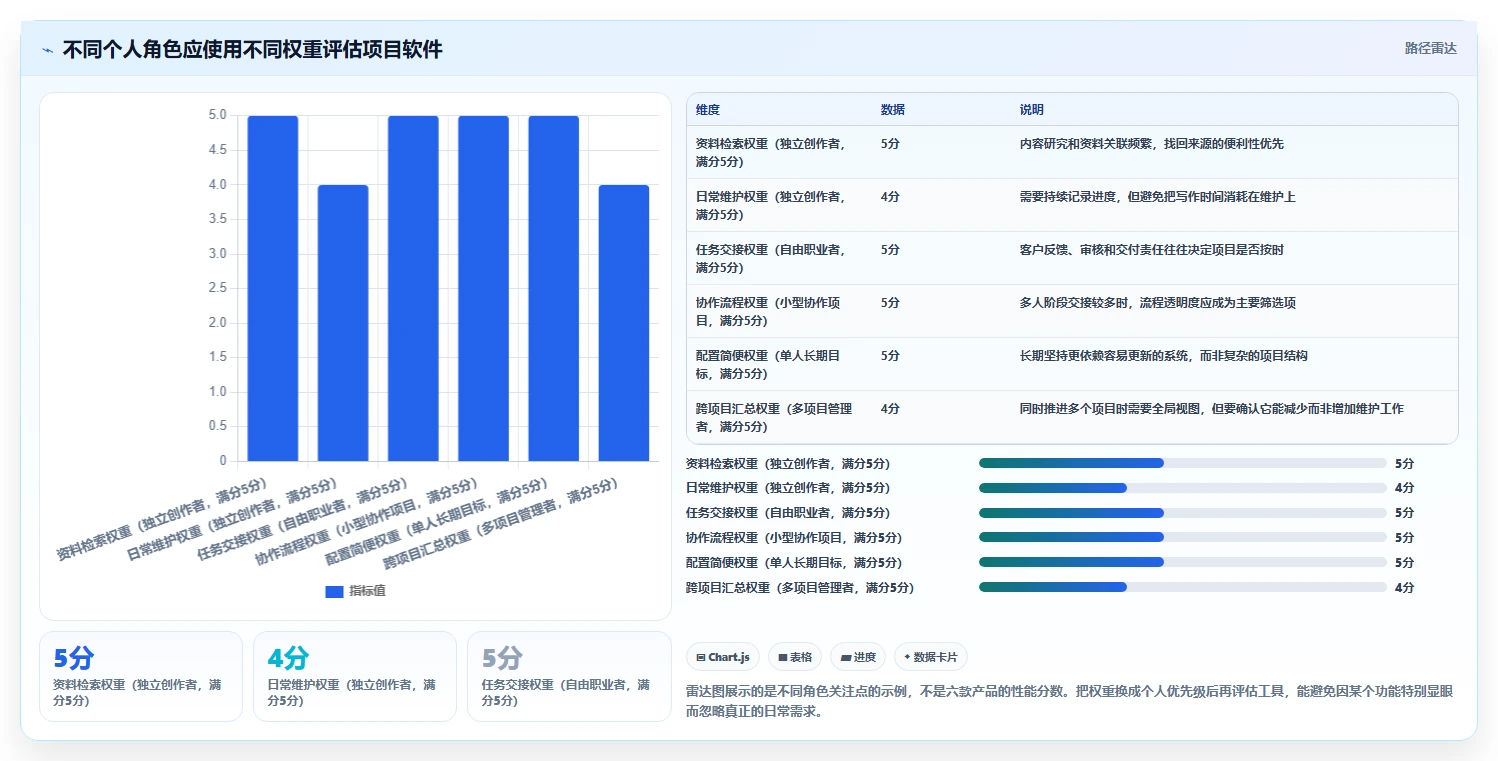This screenshot has height=761, width=1498.
Task: Click description 多人阶段交接较多时
Action: coord(1158,303)
